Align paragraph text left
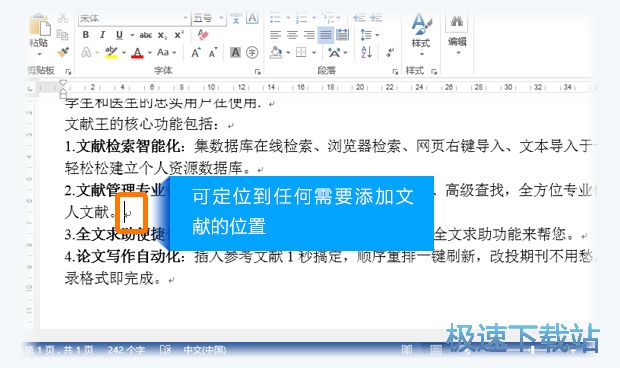The width and height of the screenshot is (620, 368). [275, 35]
